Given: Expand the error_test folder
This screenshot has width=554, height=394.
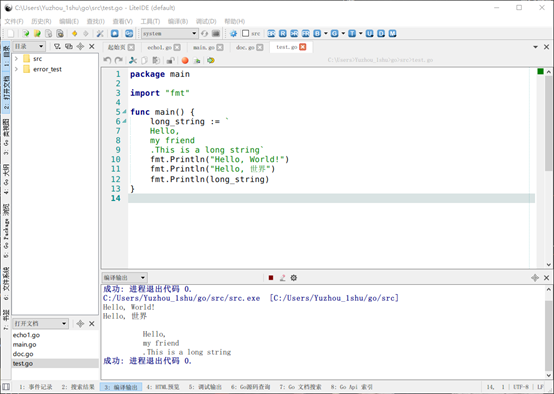Looking at the screenshot, I should click(16, 69).
